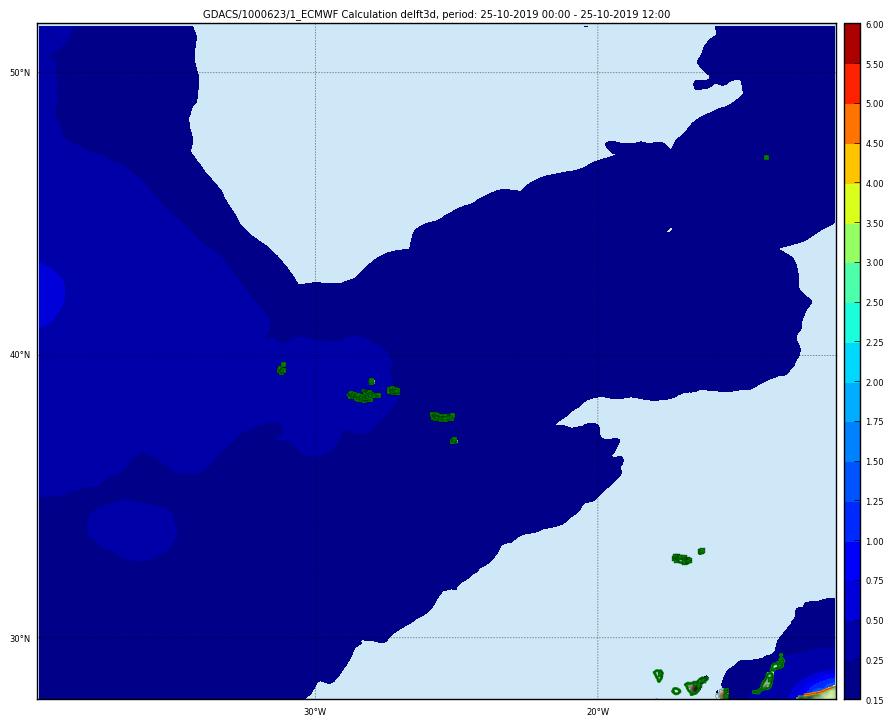
Task: Click the 3.00 tick label on the colorbar
Action: (x=874, y=263)
